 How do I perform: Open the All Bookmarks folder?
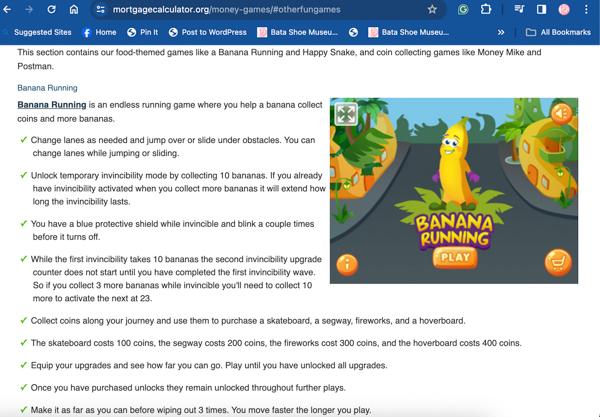pos(558,33)
